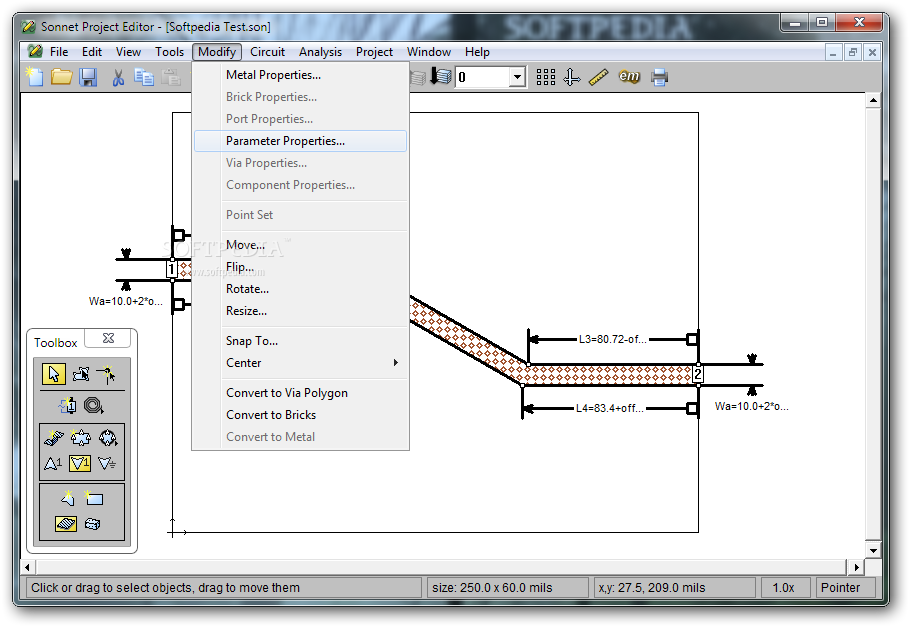Click the Pointer mode status field

(x=844, y=588)
